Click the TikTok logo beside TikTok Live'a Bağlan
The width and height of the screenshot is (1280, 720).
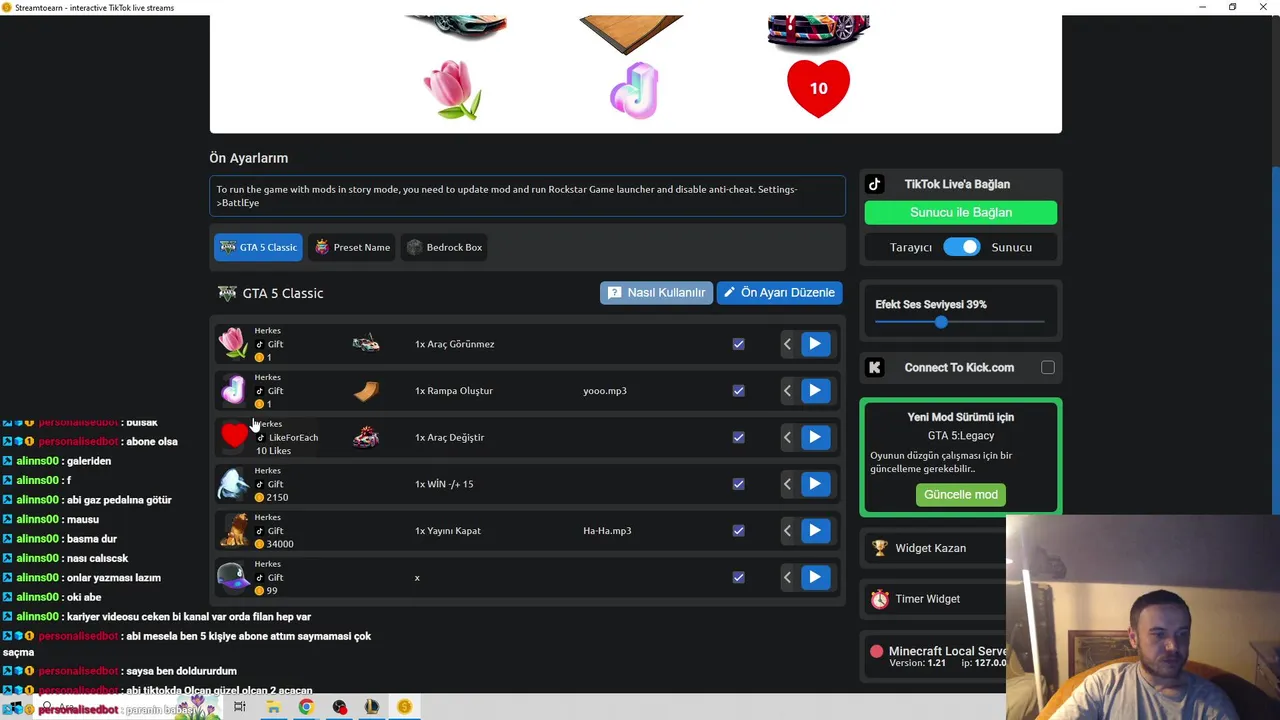(x=875, y=184)
